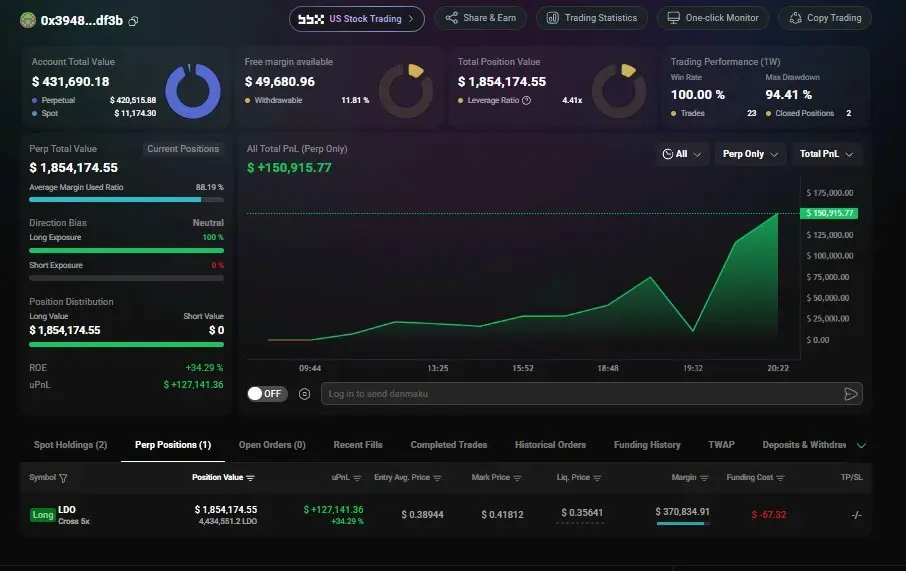The width and height of the screenshot is (906, 571).
Task: Click the Free margin donut chart
Action: (406, 91)
